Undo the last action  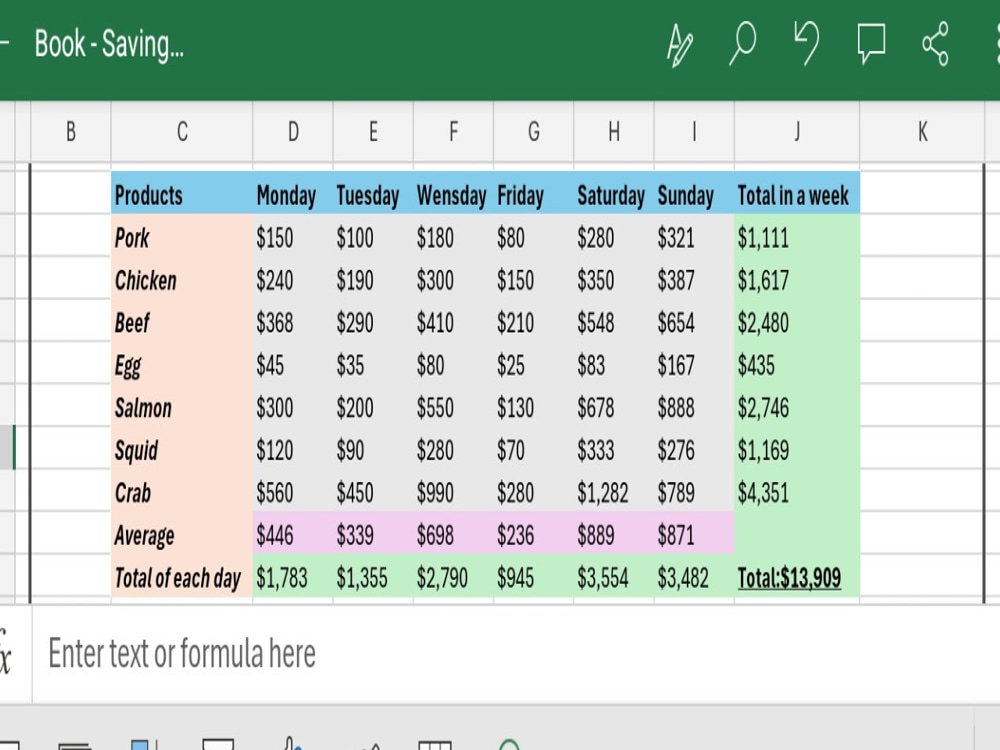pyautogui.click(x=807, y=43)
